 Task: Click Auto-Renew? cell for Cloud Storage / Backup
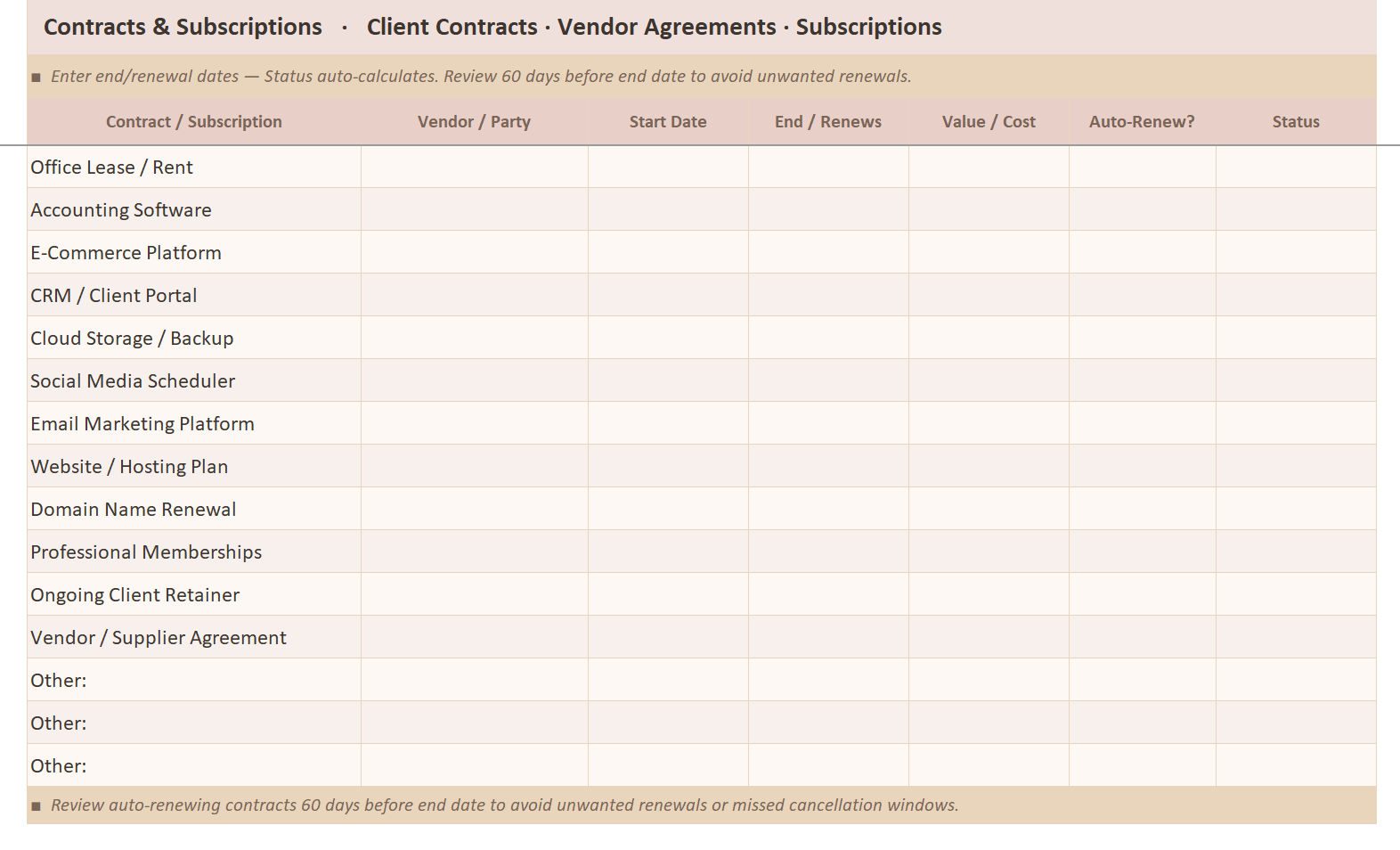click(x=1143, y=338)
